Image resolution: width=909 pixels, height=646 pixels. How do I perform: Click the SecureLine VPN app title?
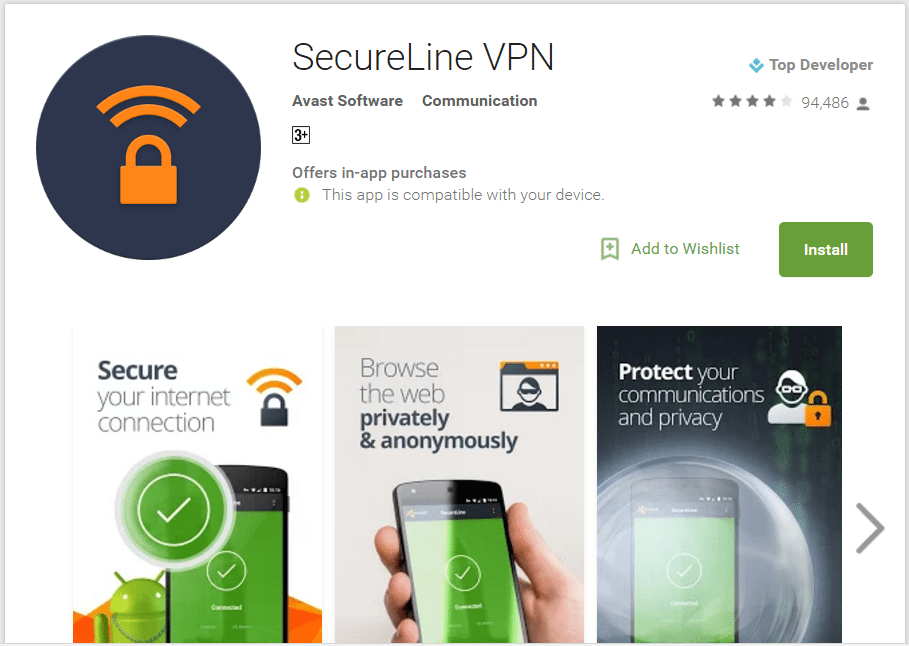coord(423,57)
